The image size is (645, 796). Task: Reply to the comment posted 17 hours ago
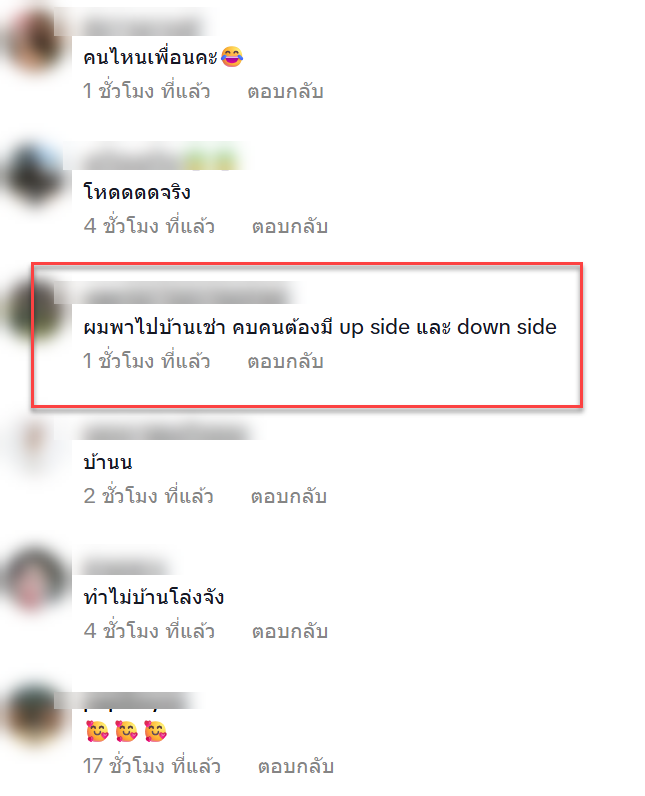pos(296,767)
